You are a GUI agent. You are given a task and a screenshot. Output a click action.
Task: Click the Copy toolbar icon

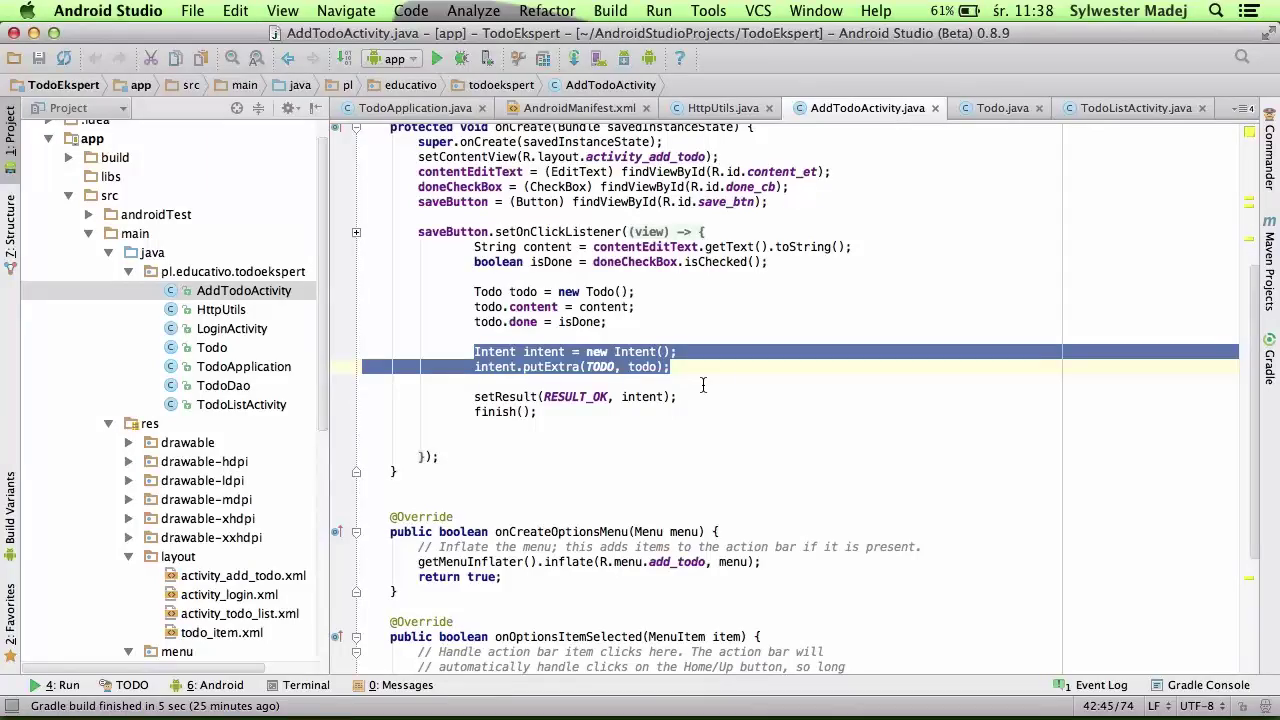click(x=175, y=58)
